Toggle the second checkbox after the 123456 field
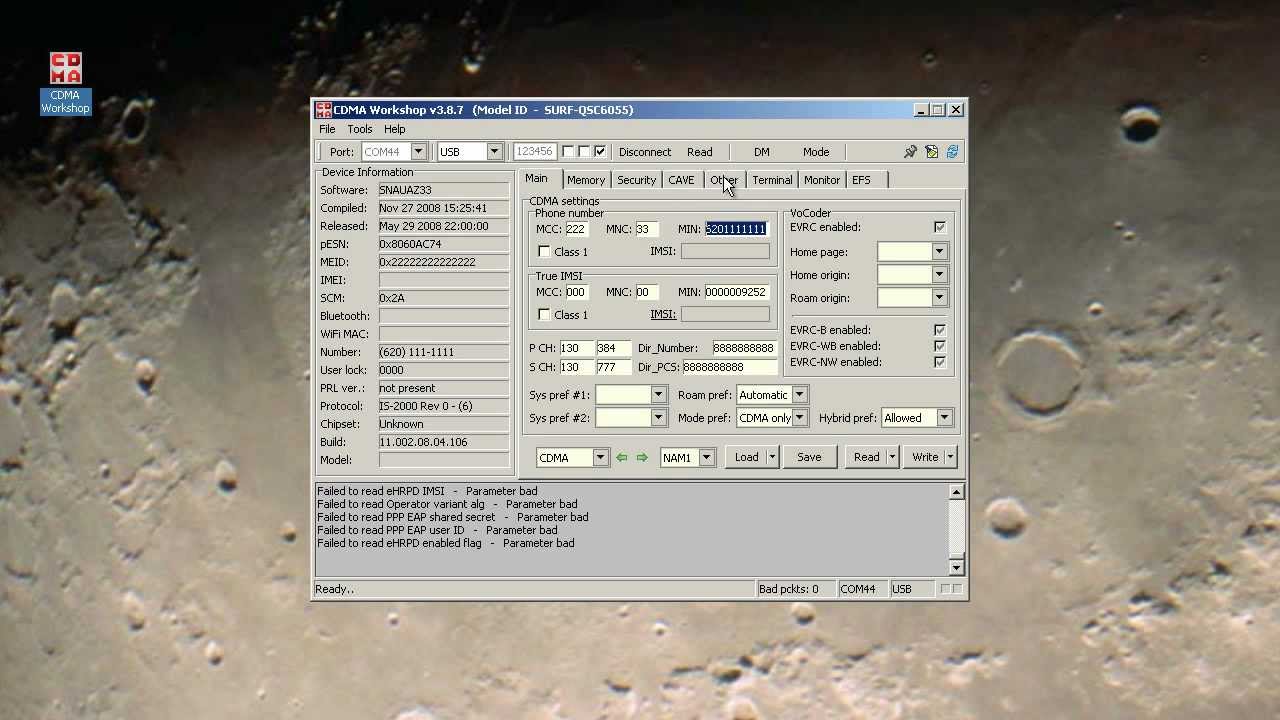 584,152
